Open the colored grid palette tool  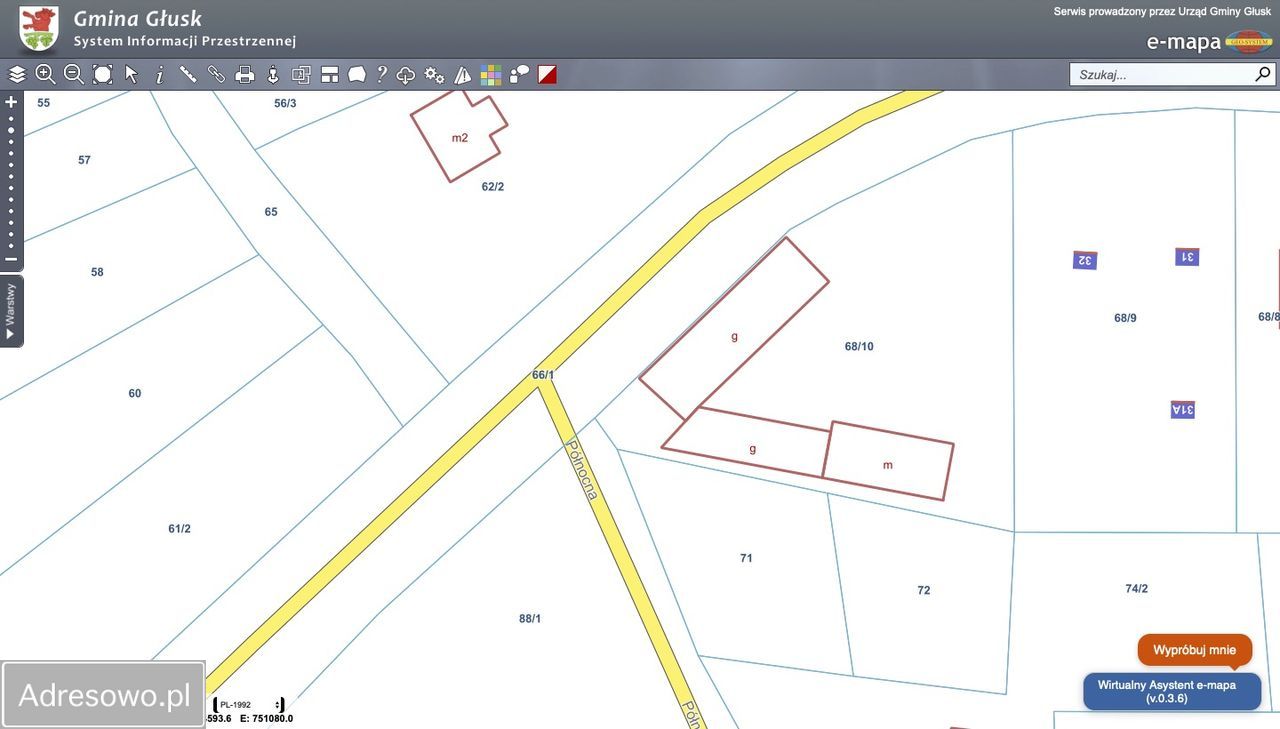491,75
